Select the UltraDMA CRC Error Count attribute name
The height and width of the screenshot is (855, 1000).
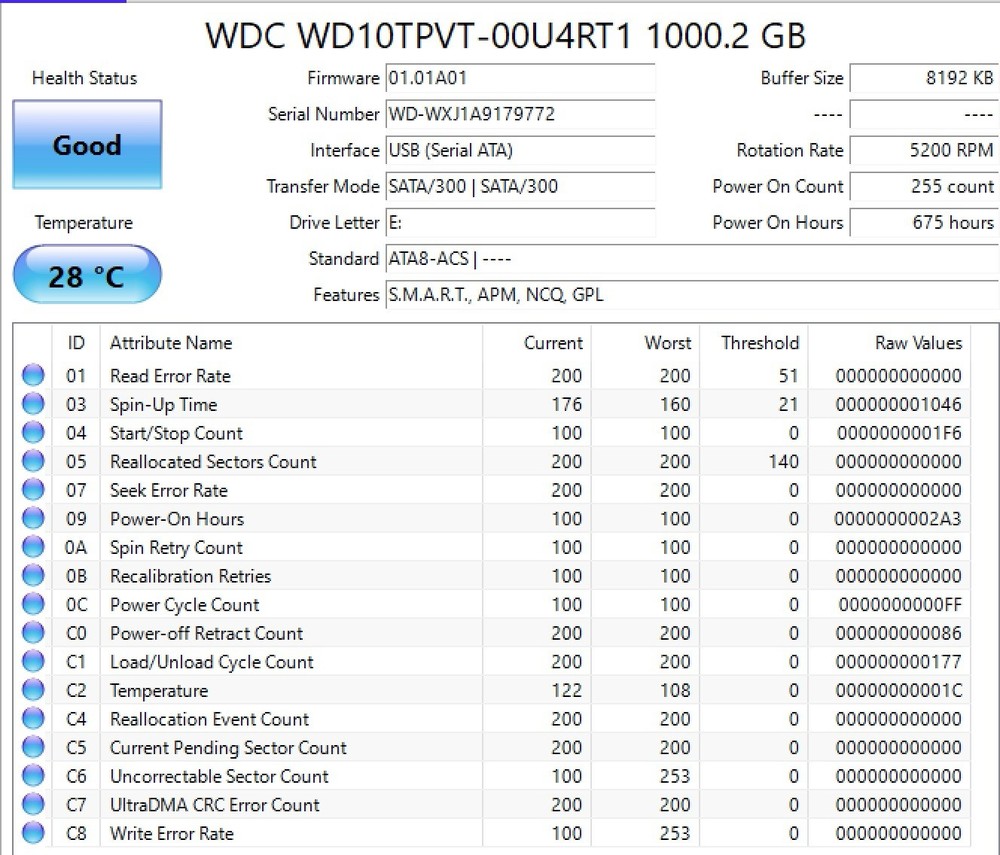(x=214, y=805)
